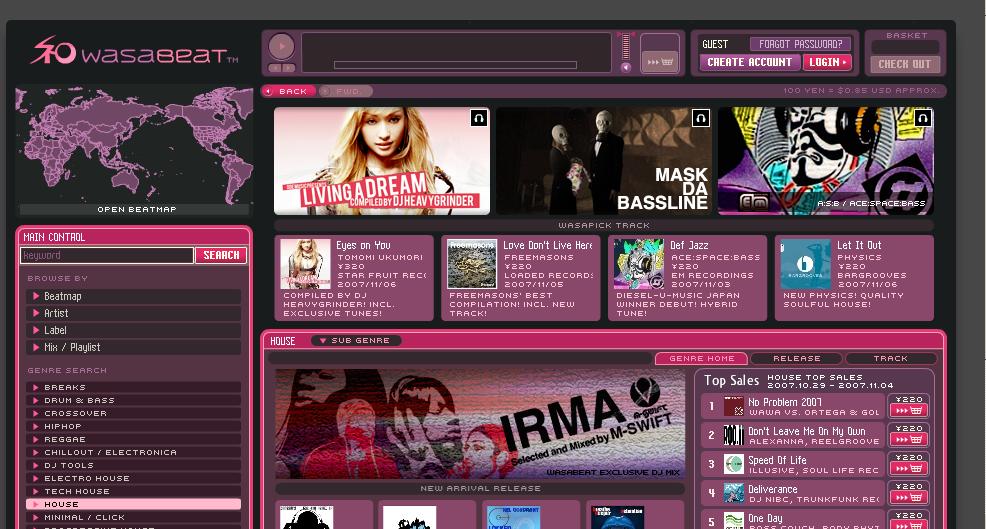Select the highlighted House genre

133,504
